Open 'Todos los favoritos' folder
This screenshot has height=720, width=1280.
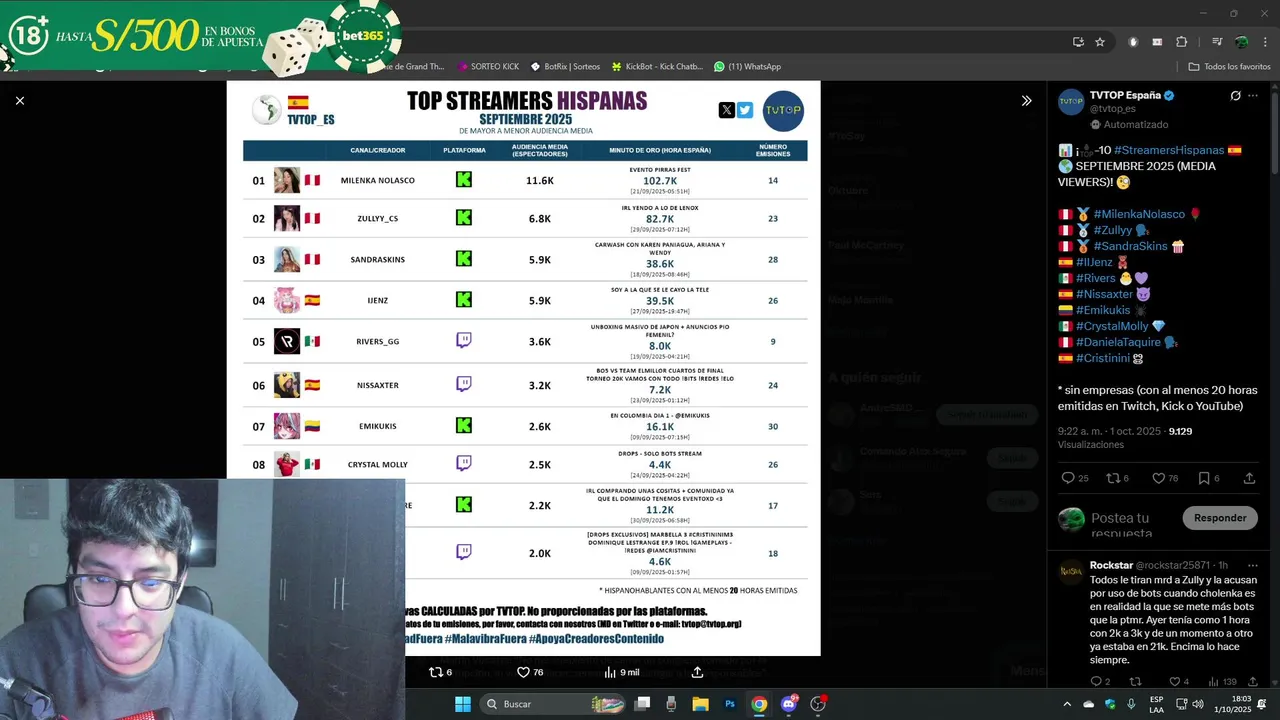(1229, 67)
